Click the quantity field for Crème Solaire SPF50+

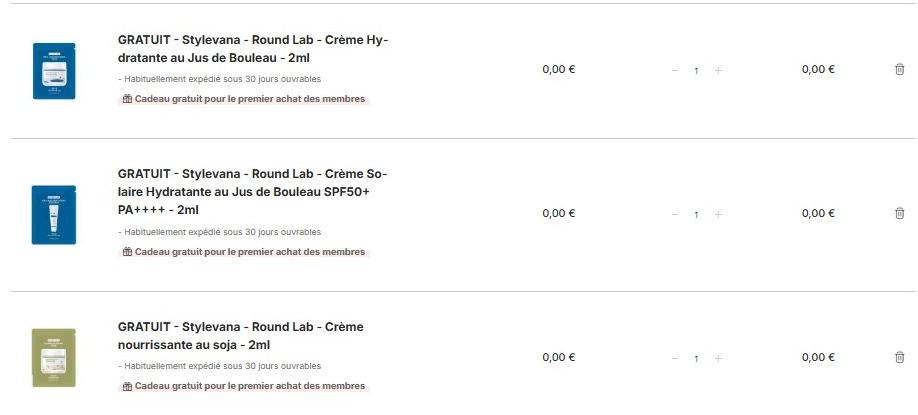[x=696, y=214]
